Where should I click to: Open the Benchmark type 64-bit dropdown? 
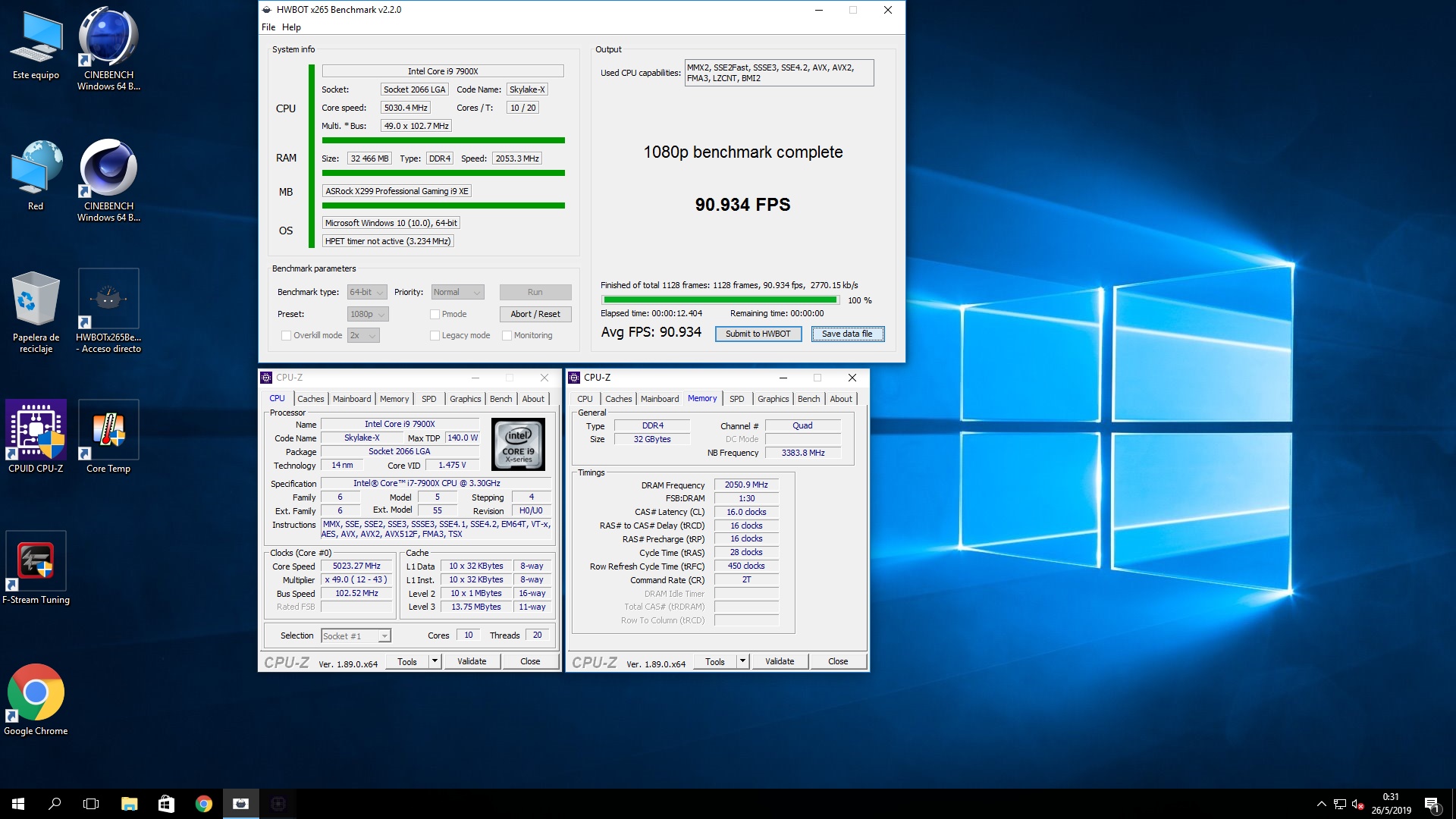click(x=367, y=292)
